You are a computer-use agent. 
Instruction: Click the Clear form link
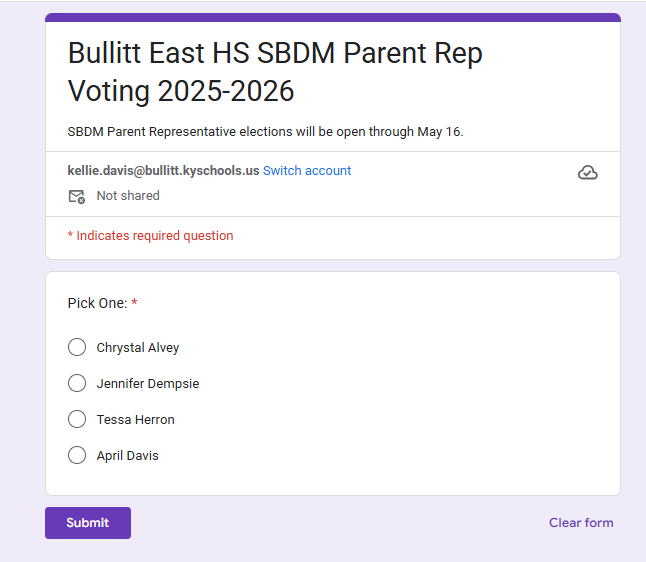coord(581,523)
